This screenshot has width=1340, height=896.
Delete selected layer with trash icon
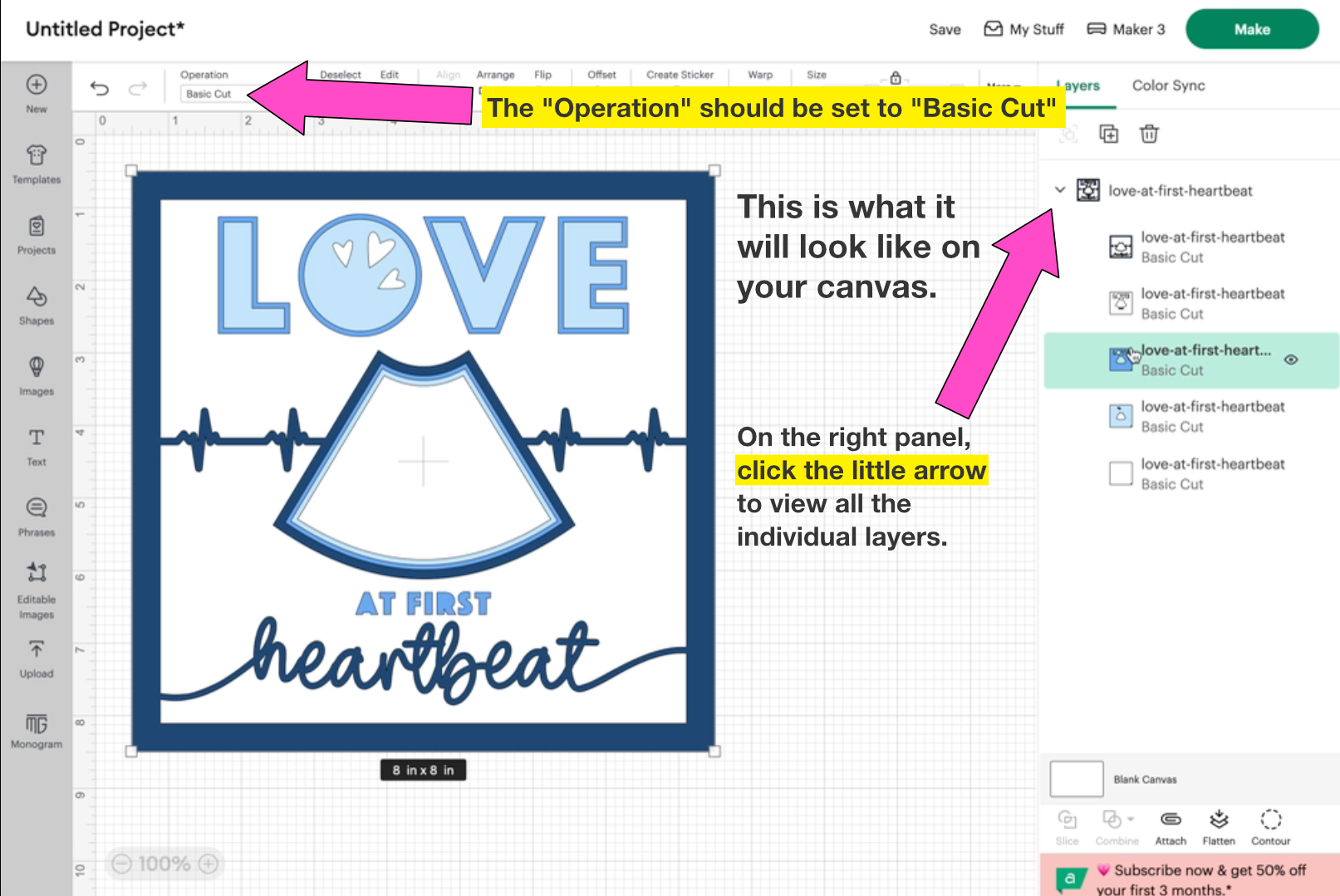click(x=1149, y=134)
